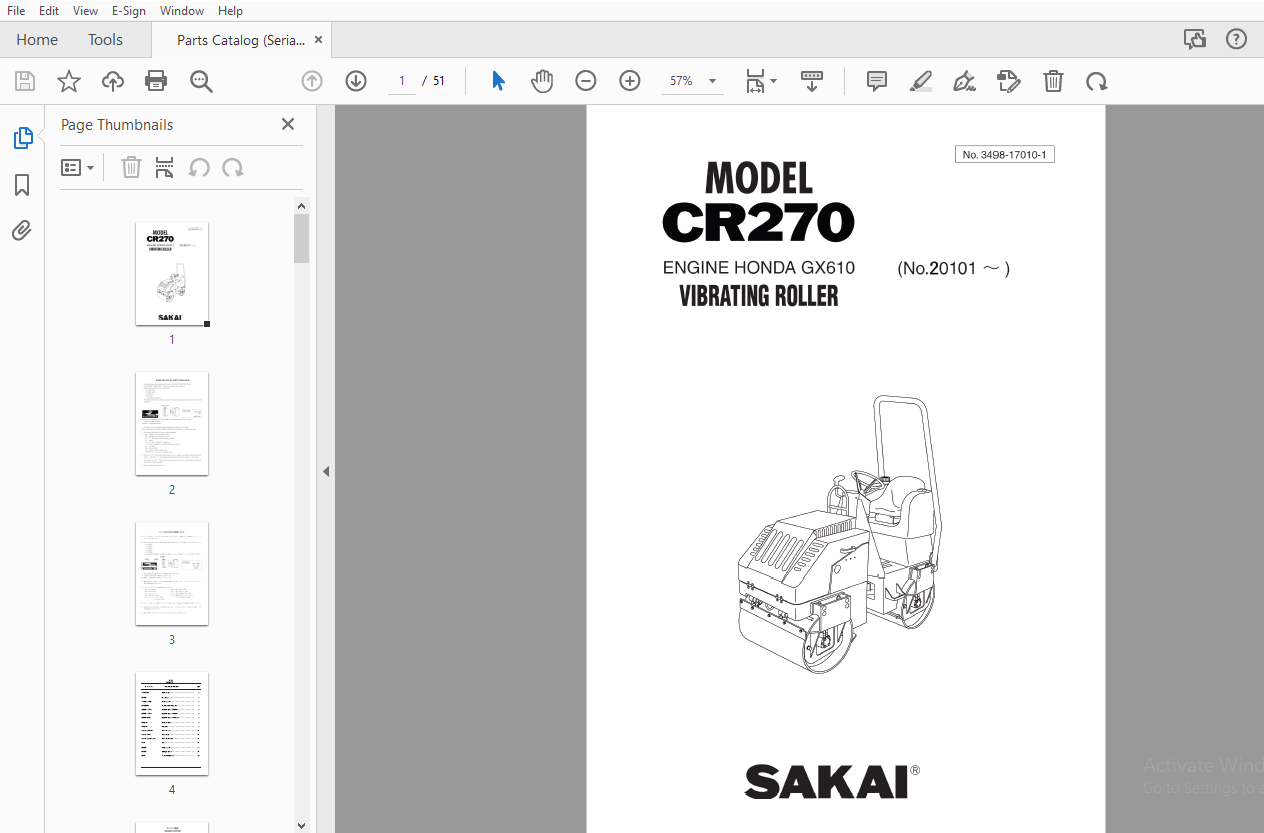
Task: Click the page number input field
Action: click(x=402, y=81)
